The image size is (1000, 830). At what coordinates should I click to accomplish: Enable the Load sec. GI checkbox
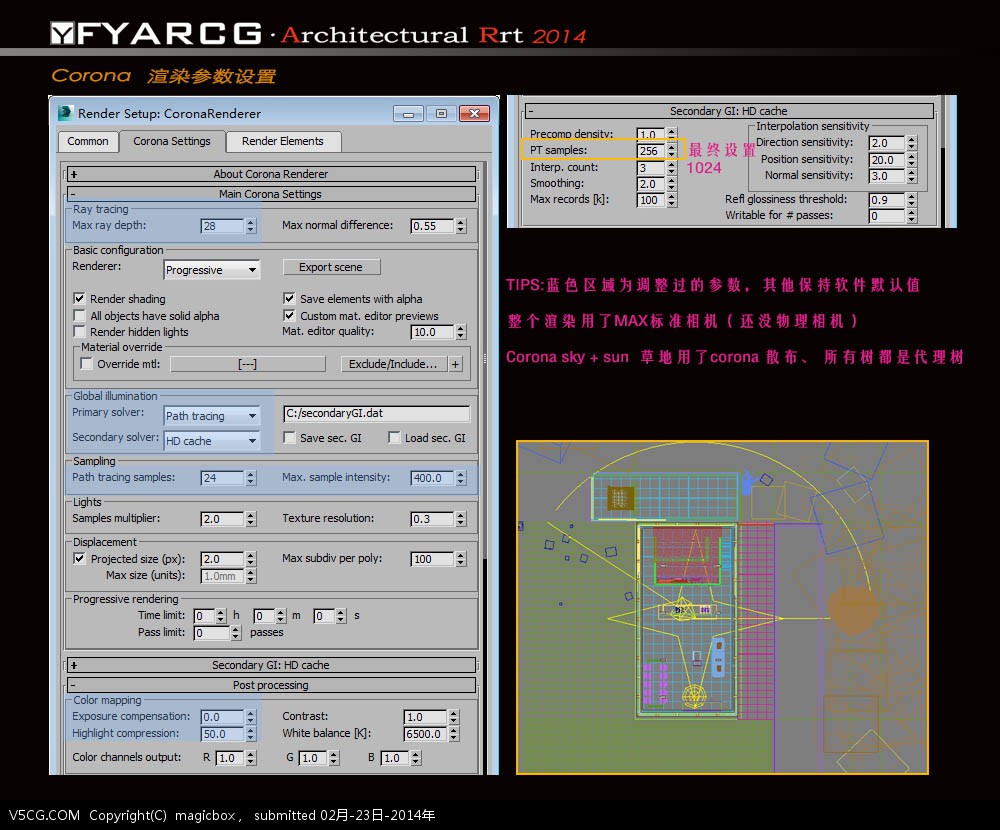tap(394, 438)
